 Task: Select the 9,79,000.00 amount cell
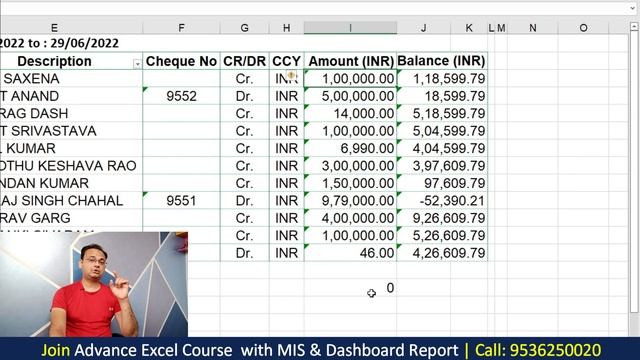(x=350, y=200)
